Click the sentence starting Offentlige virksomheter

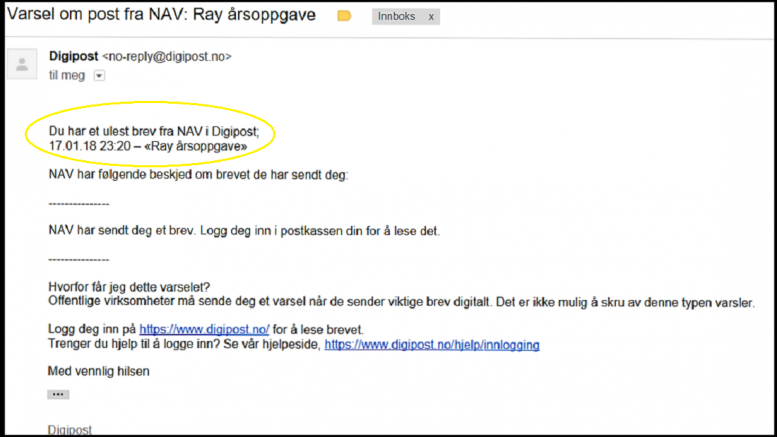(401, 302)
